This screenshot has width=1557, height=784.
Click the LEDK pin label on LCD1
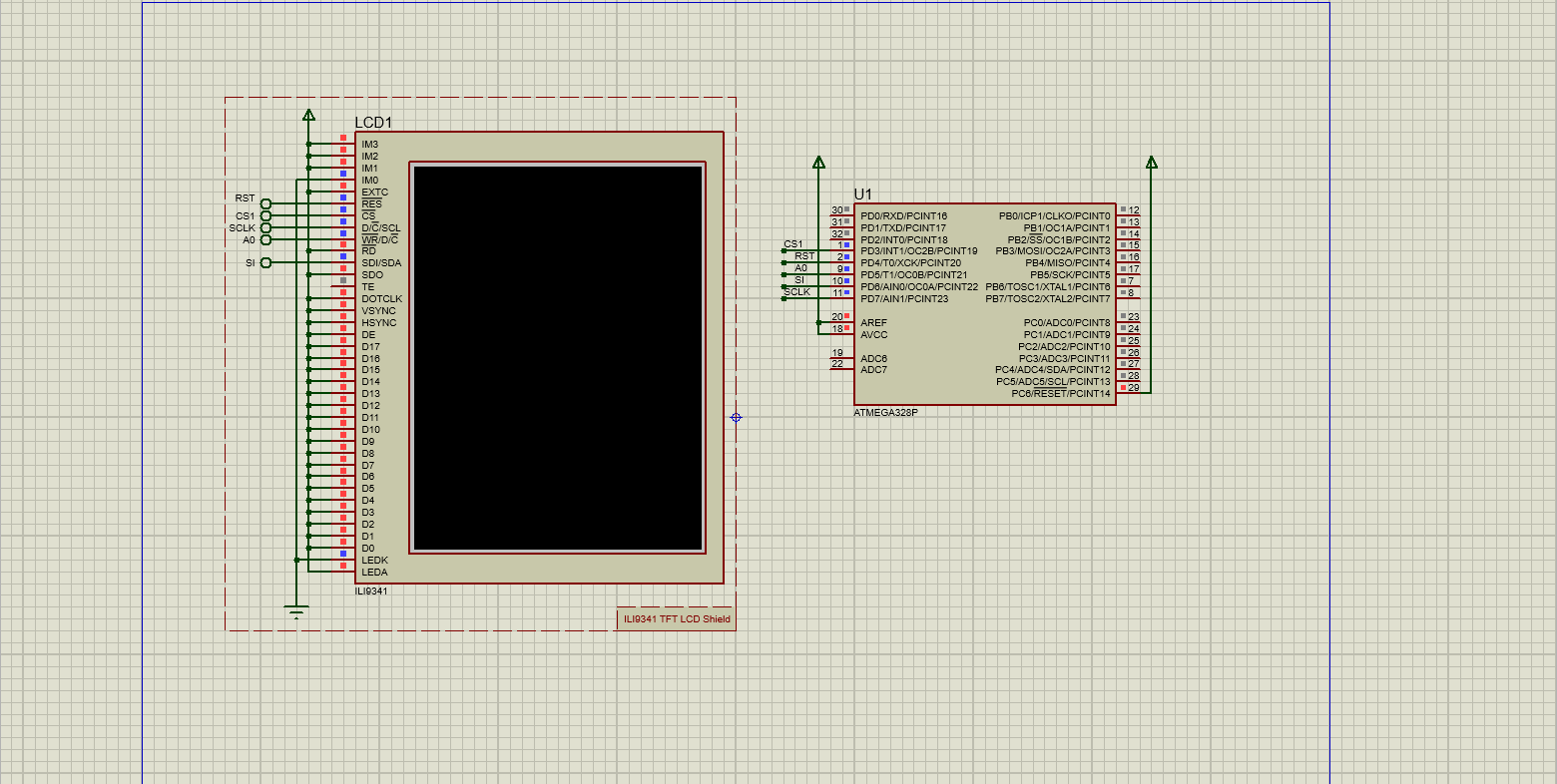[x=374, y=561]
